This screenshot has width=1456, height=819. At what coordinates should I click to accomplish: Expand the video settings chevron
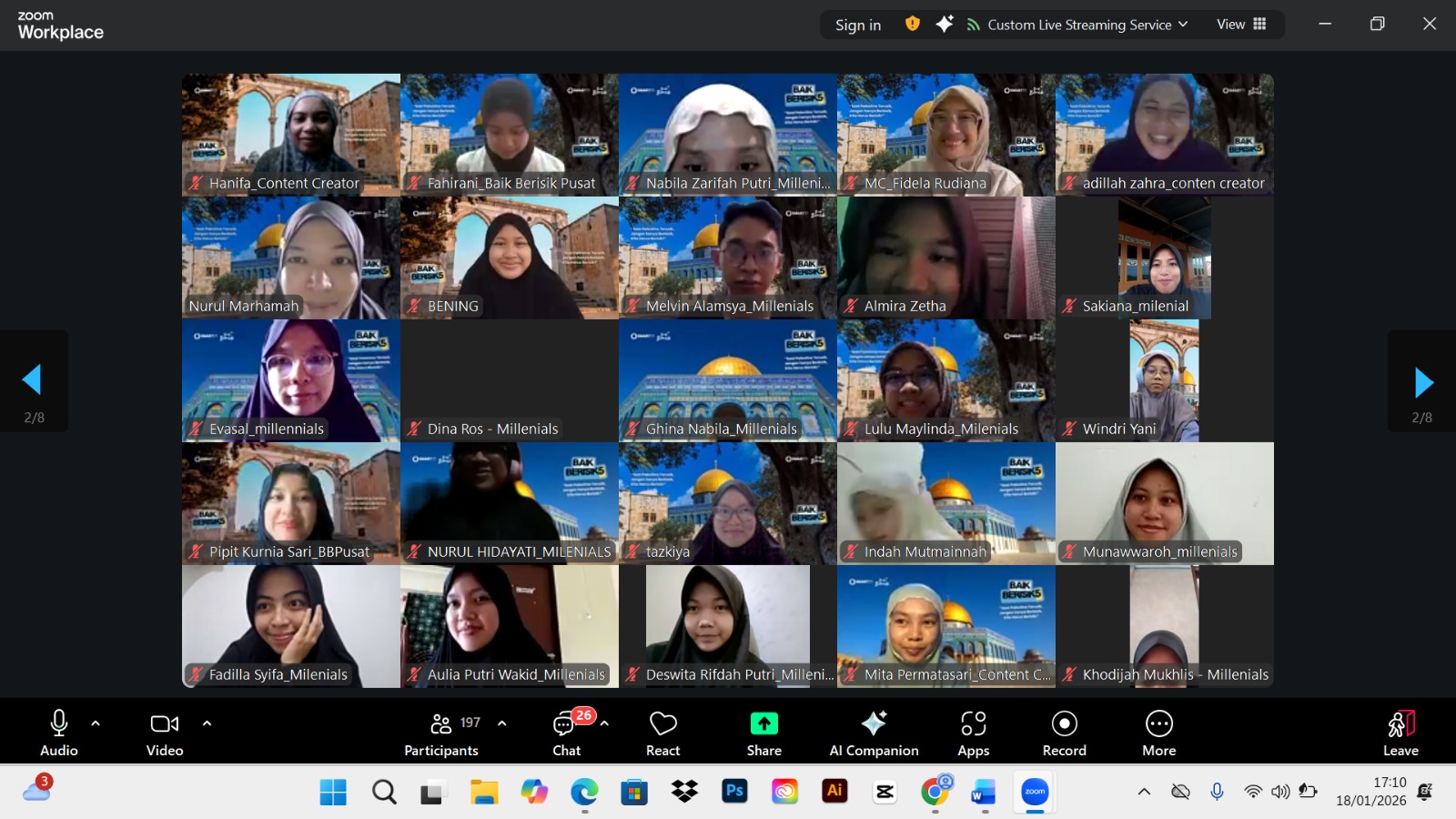[206, 723]
